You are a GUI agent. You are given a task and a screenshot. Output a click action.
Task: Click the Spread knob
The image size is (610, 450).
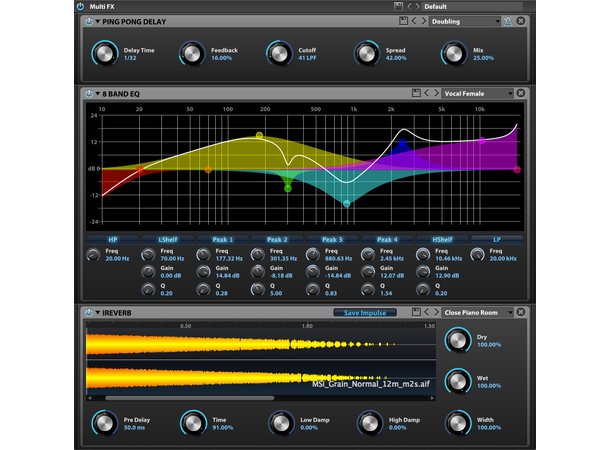pos(366,54)
